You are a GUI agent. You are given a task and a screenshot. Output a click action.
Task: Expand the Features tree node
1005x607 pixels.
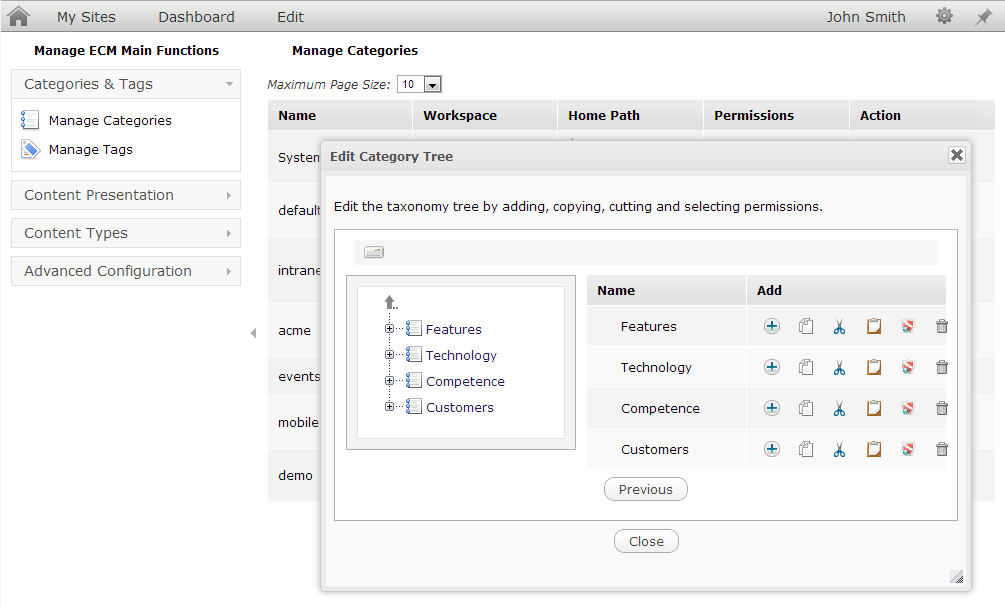tap(389, 329)
